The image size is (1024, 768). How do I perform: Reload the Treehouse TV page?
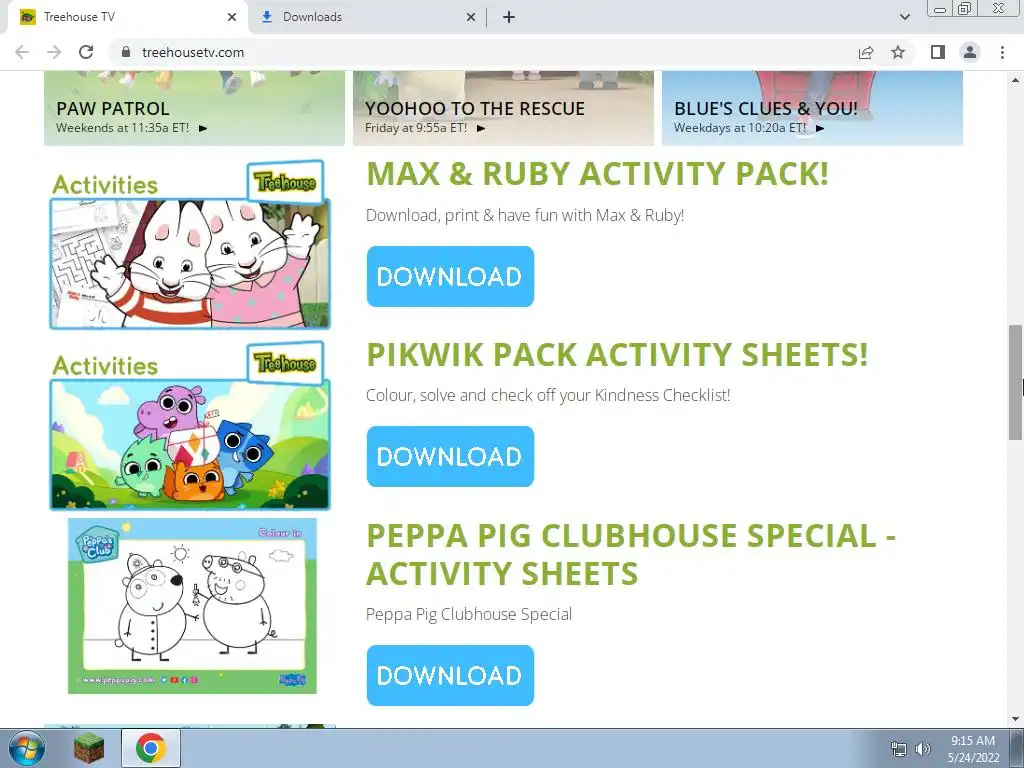tap(86, 52)
